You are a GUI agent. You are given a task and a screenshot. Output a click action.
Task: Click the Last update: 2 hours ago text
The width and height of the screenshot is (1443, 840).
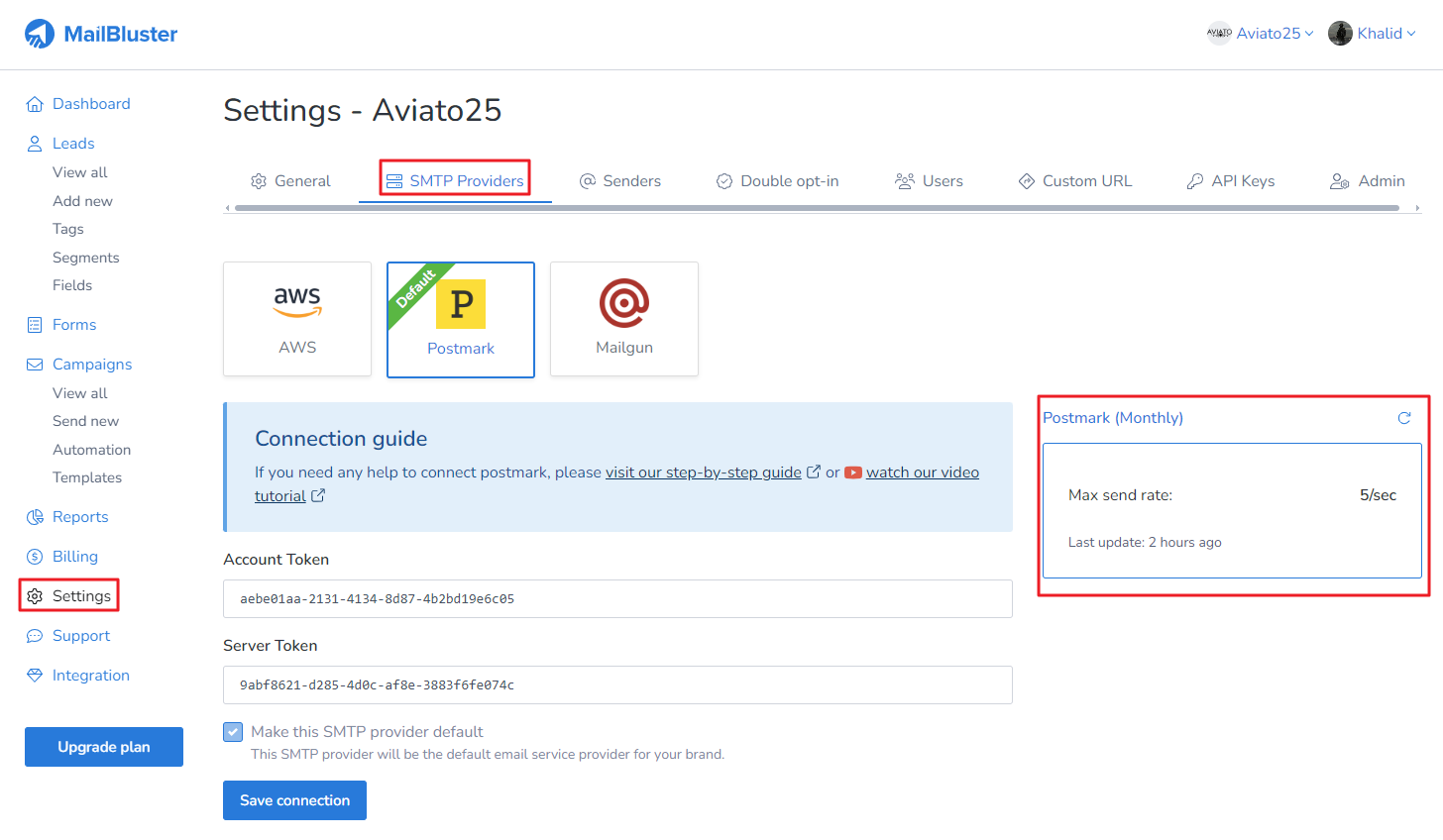[x=1145, y=543]
